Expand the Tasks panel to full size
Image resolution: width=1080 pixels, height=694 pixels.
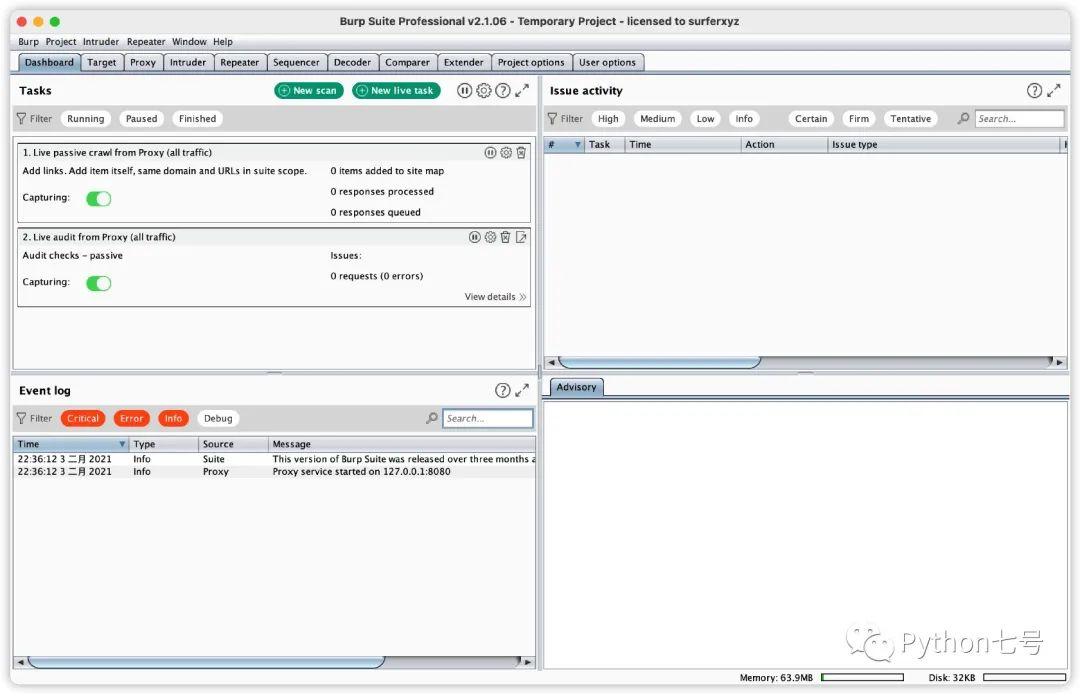(522, 90)
